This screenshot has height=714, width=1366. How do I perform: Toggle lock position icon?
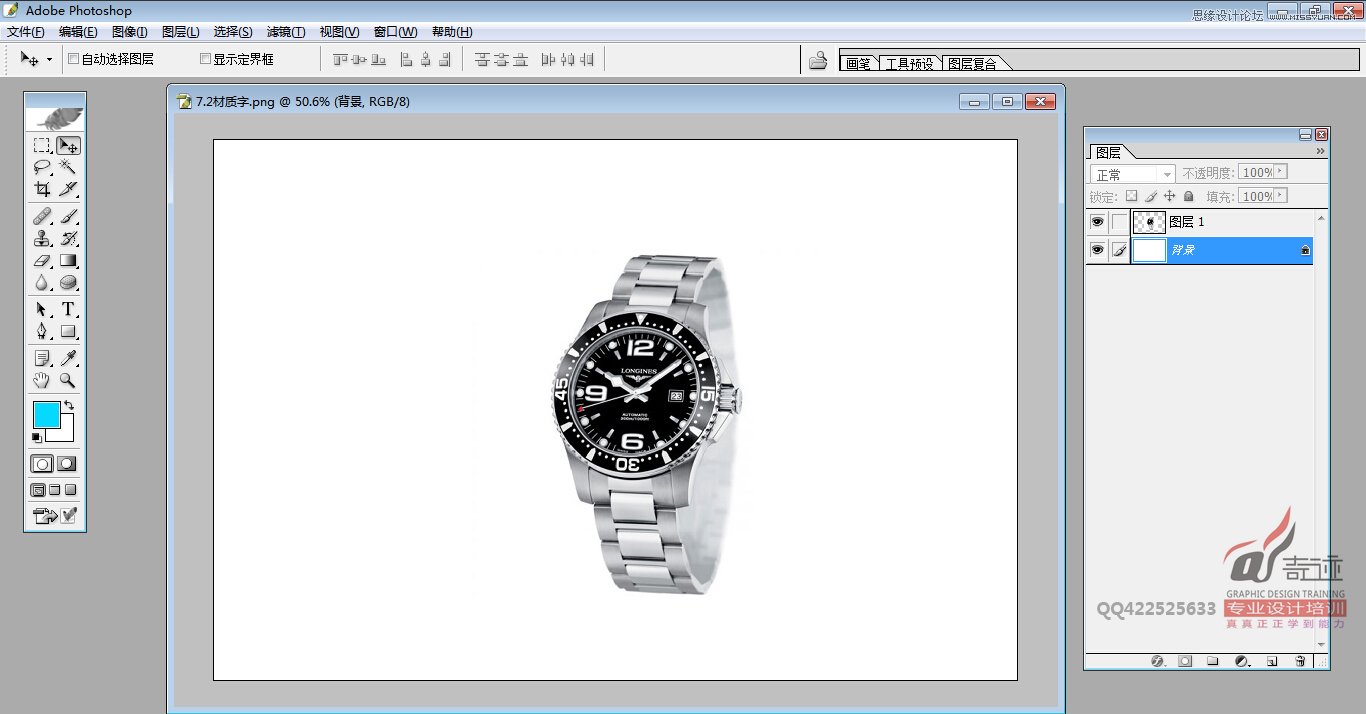[1169, 197]
